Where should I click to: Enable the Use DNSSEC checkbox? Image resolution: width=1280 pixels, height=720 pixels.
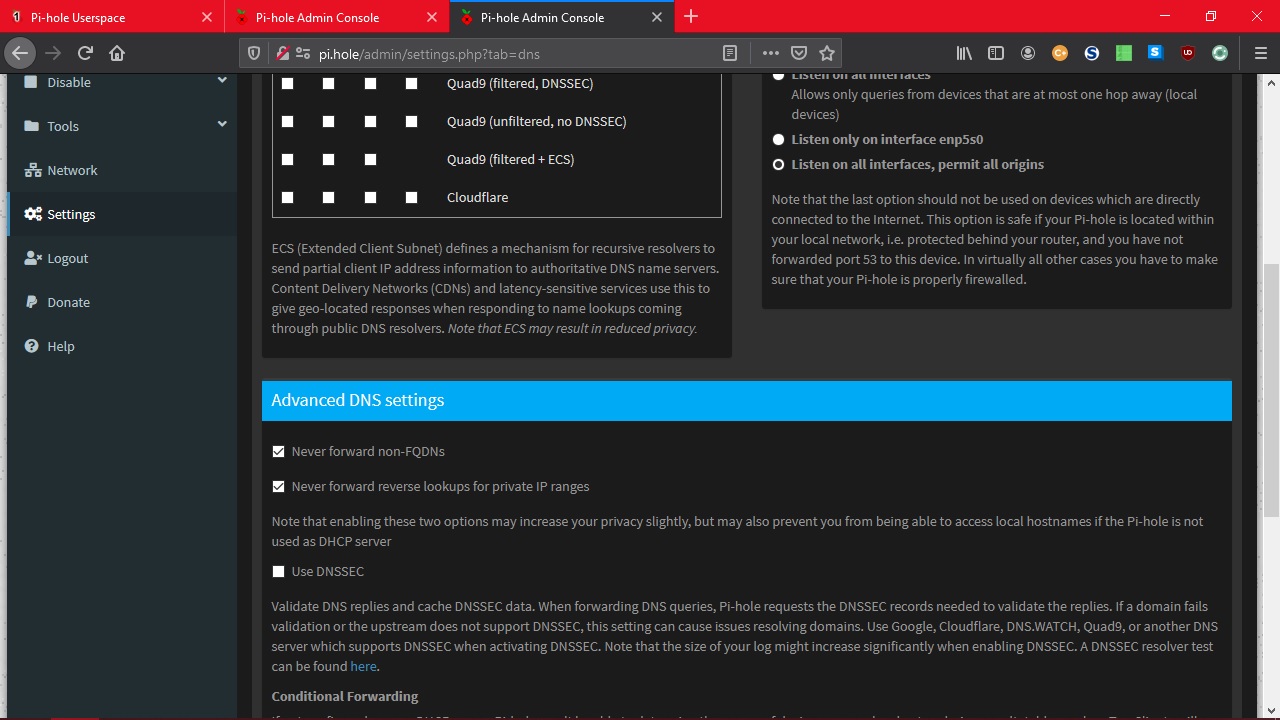pyautogui.click(x=279, y=572)
